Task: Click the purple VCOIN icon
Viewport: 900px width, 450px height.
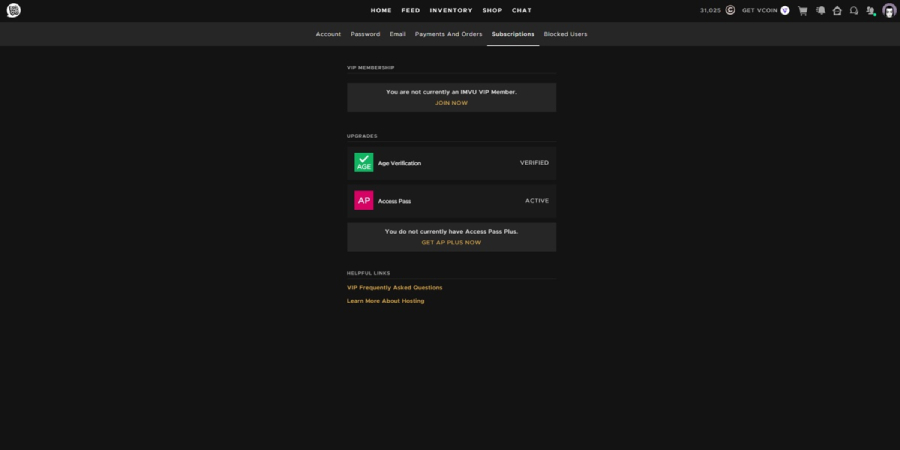Action: click(x=785, y=10)
